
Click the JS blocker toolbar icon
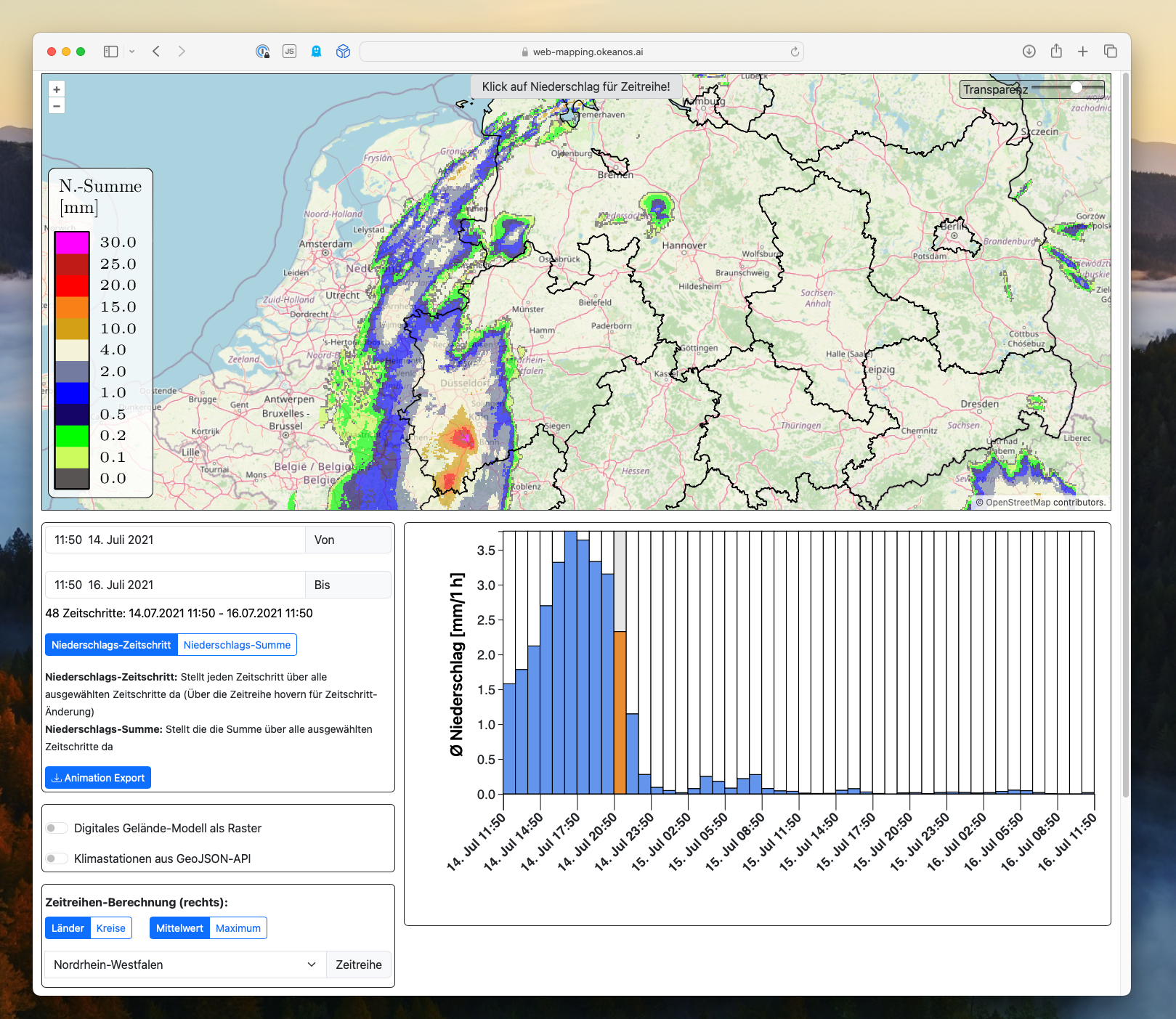click(289, 51)
